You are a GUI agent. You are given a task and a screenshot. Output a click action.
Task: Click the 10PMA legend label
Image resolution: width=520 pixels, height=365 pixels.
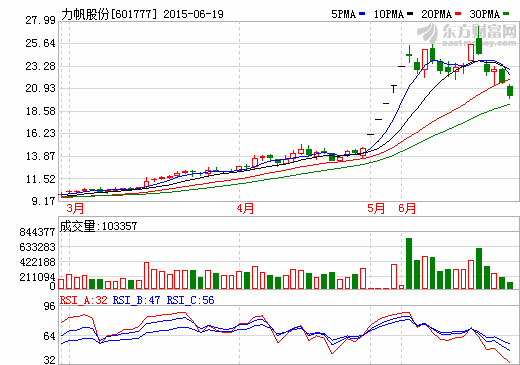click(x=389, y=14)
